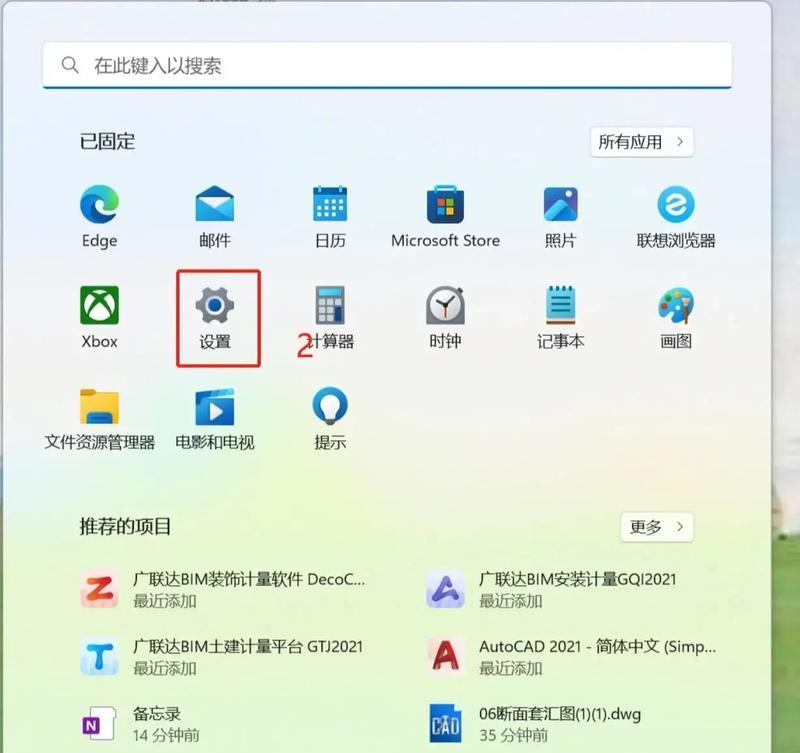Image resolution: width=800 pixels, height=753 pixels.
Task: Open Microsoft Store
Action: coord(445,216)
